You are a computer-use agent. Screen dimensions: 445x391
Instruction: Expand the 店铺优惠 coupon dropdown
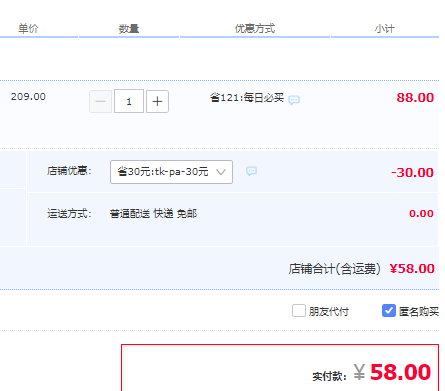171,172
